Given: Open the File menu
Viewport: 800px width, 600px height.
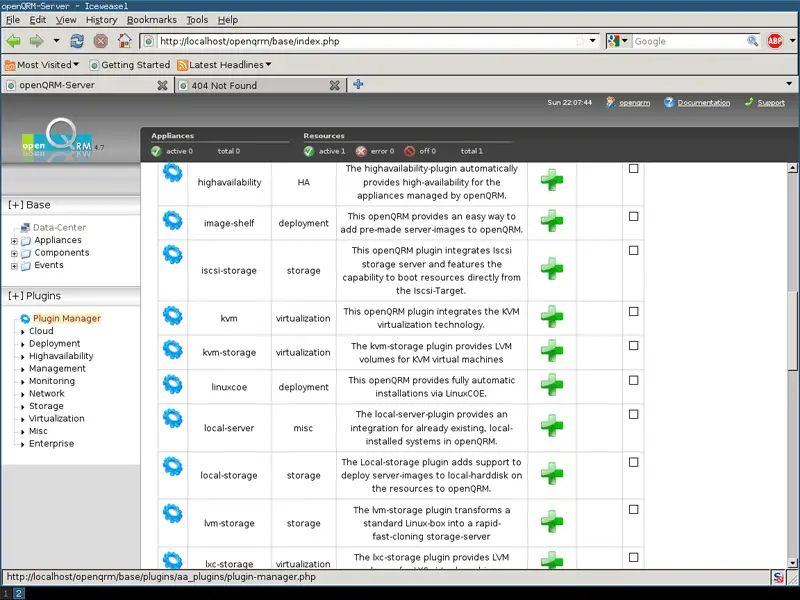Looking at the screenshot, I should click(13, 20).
